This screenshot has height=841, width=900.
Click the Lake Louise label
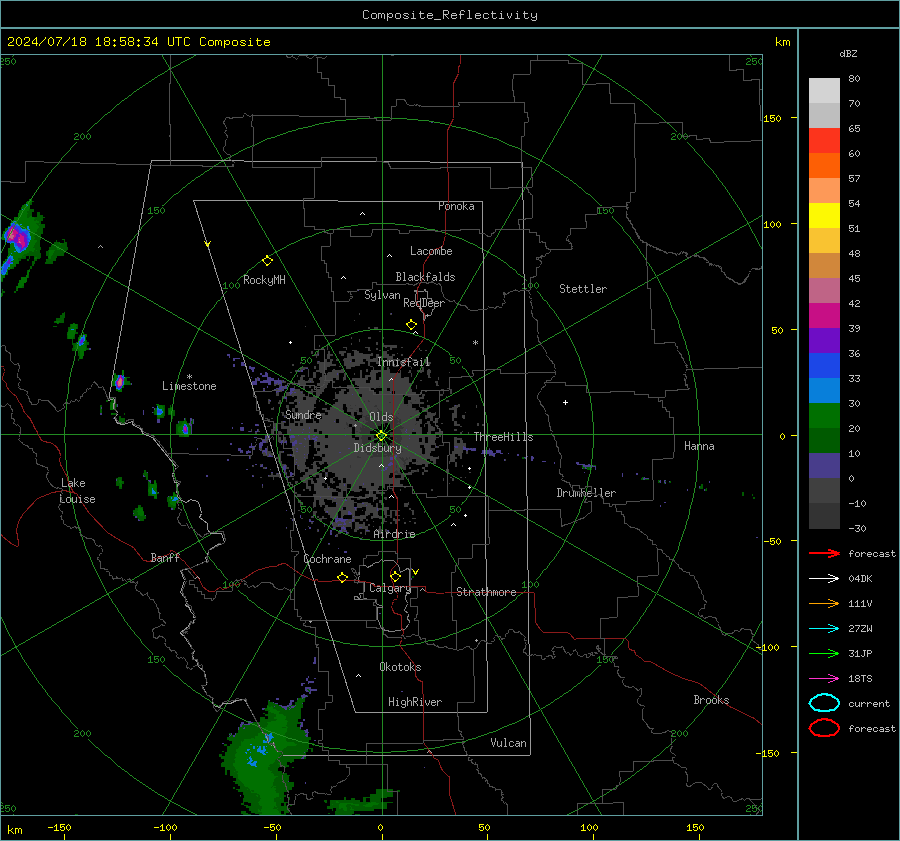pyautogui.click(x=77, y=491)
